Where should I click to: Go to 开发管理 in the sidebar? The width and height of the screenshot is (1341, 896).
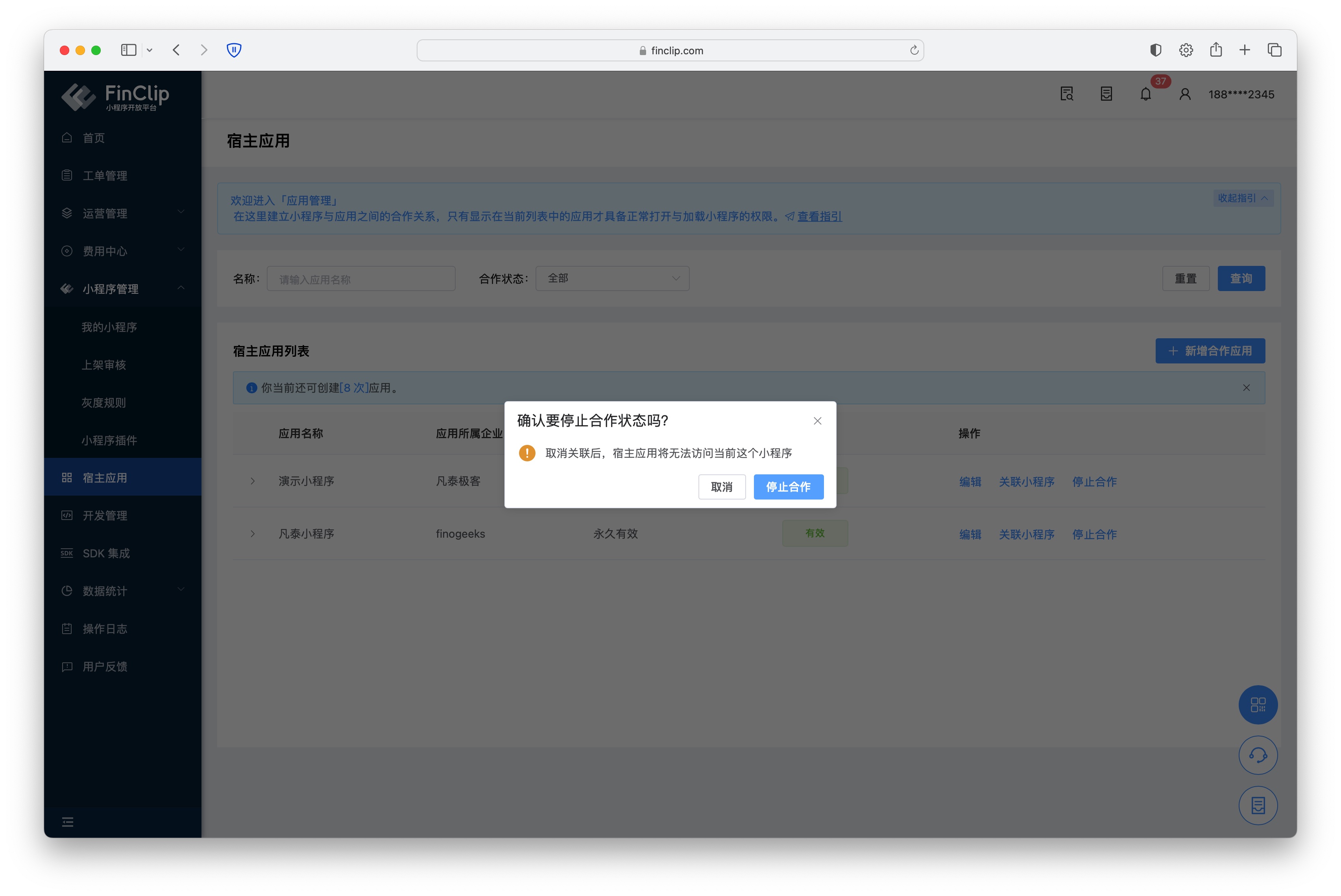[105, 515]
